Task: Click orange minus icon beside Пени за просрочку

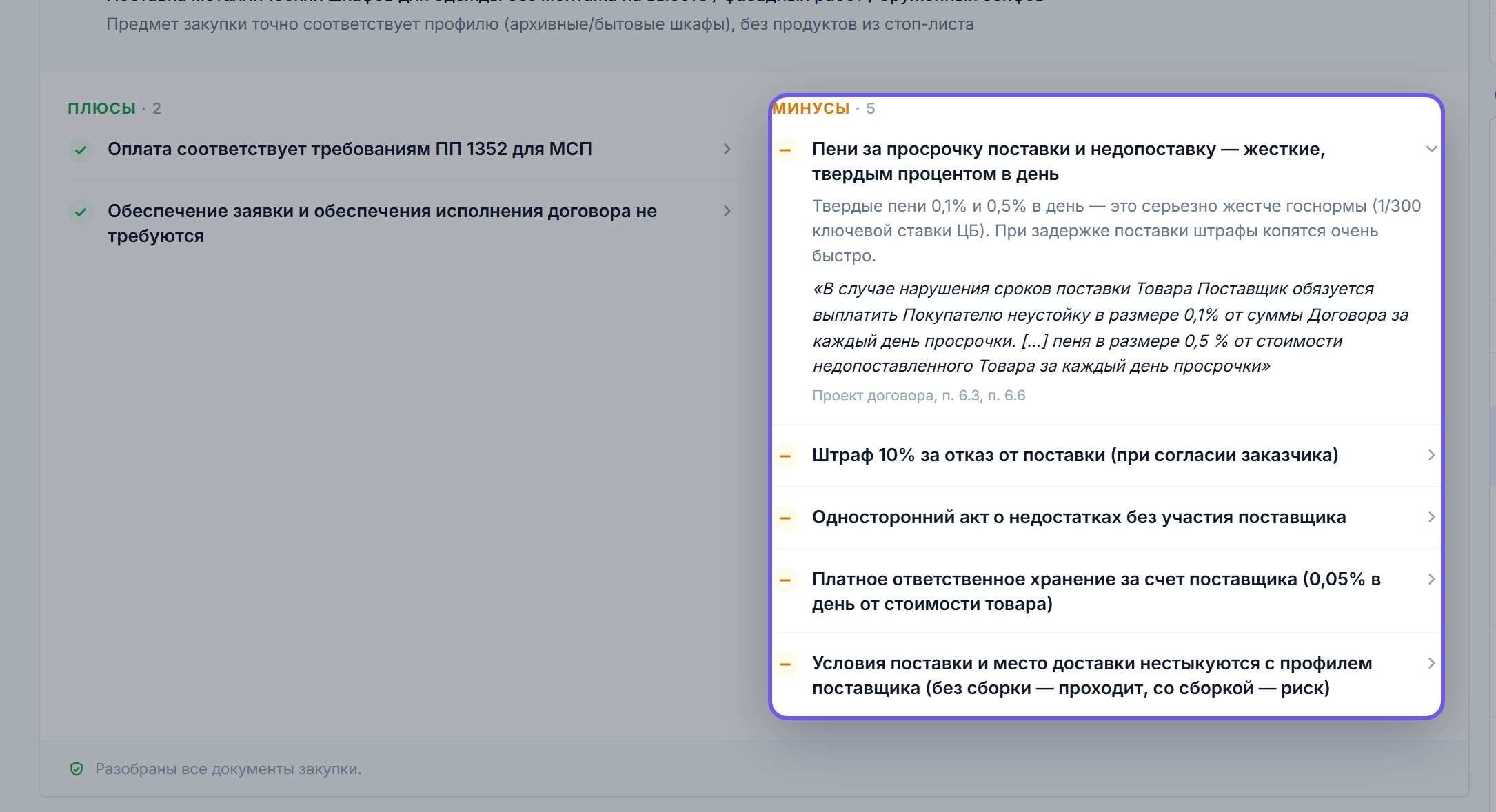Action: [x=785, y=150]
